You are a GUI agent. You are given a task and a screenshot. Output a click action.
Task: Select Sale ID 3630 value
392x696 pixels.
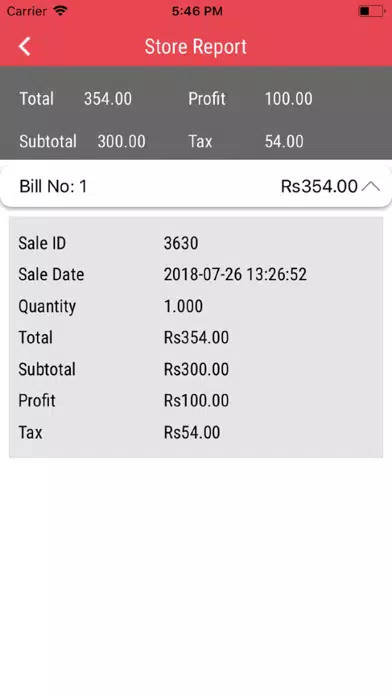(x=181, y=243)
